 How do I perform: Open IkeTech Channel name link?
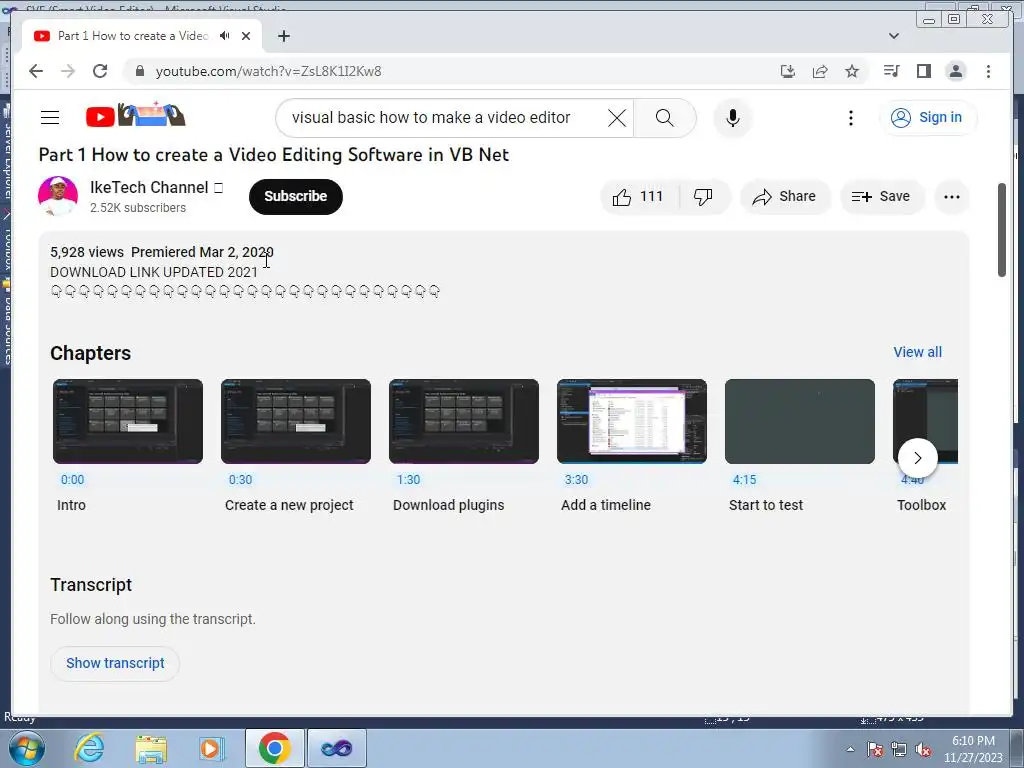(149, 187)
